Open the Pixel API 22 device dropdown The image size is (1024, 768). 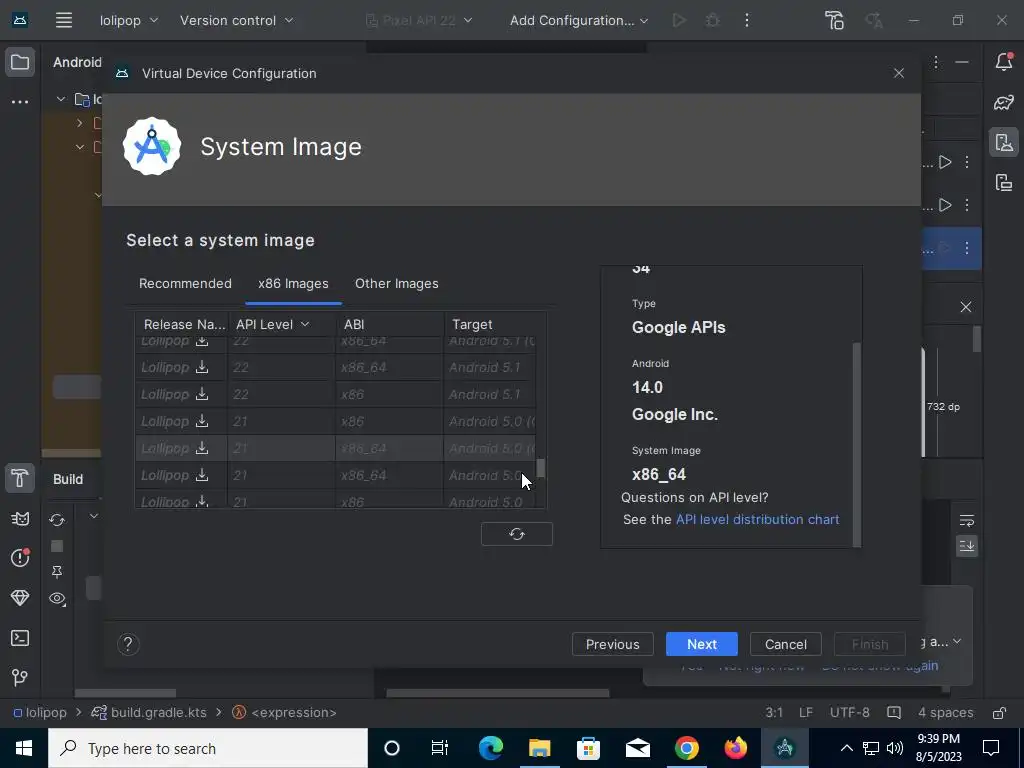pos(419,20)
